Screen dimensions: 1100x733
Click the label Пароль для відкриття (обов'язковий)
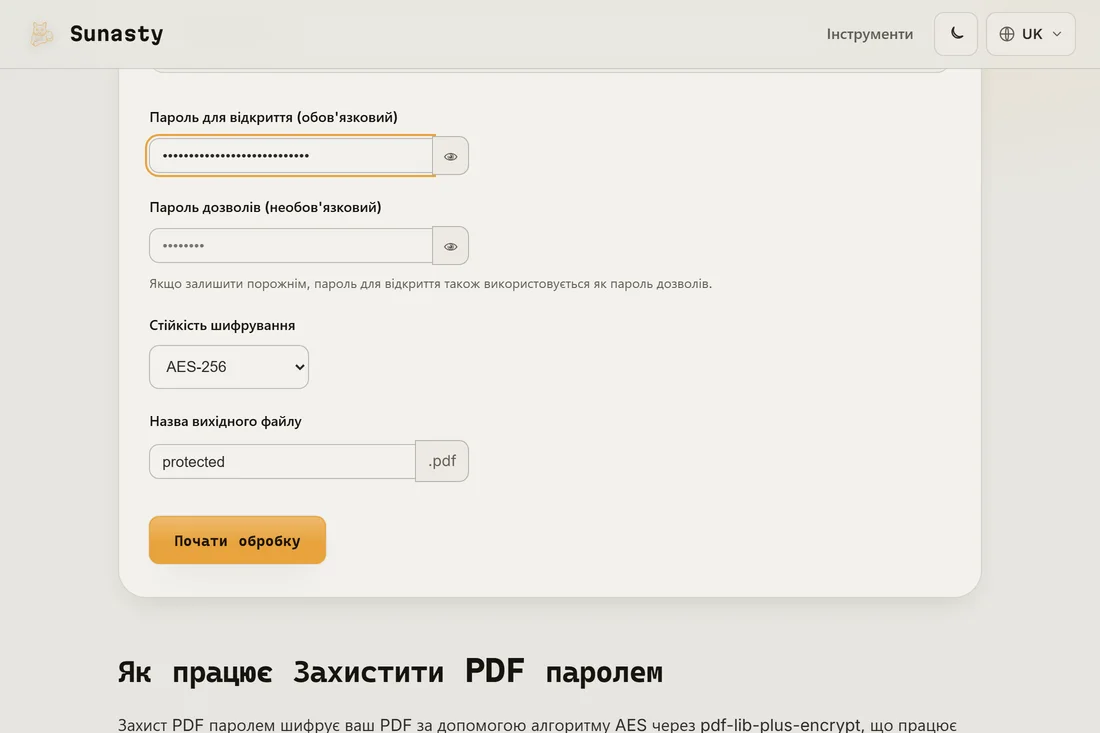point(274,117)
